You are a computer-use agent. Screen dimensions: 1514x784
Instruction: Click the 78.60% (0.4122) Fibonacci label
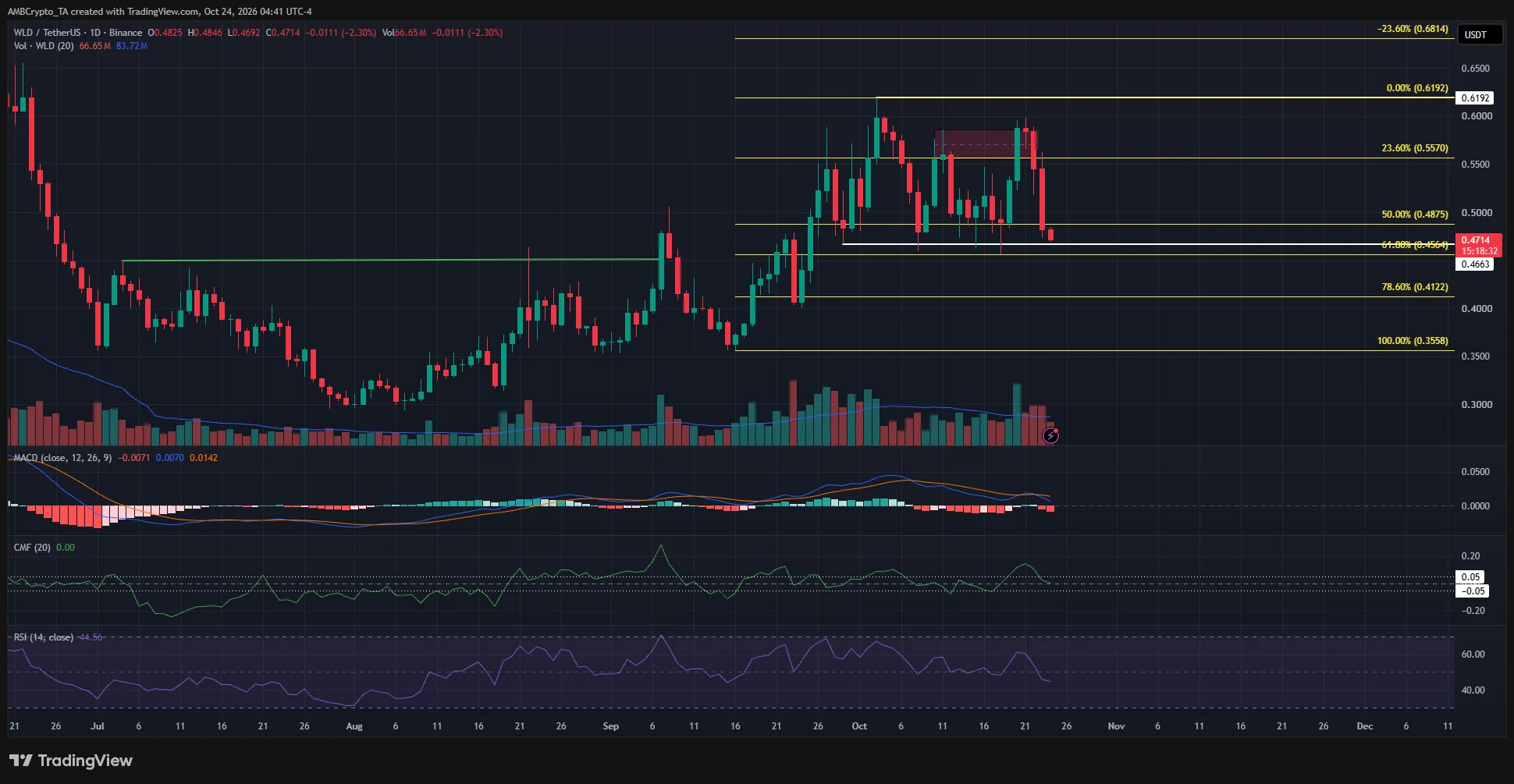click(x=1415, y=287)
